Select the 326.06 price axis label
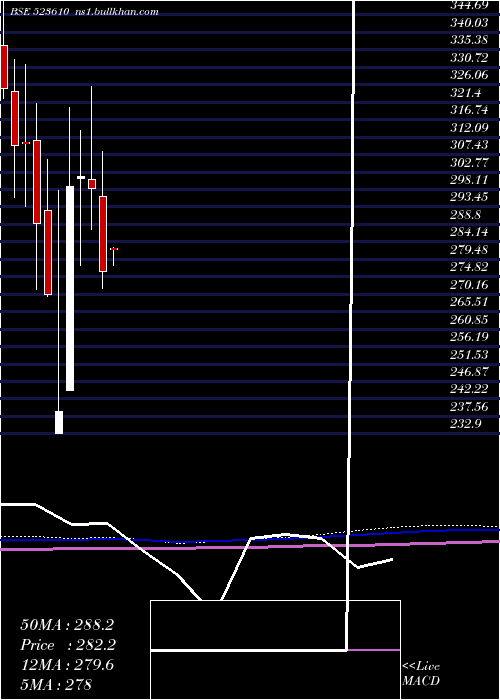Image resolution: width=500 pixels, height=700 pixels. tap(469, 75)
